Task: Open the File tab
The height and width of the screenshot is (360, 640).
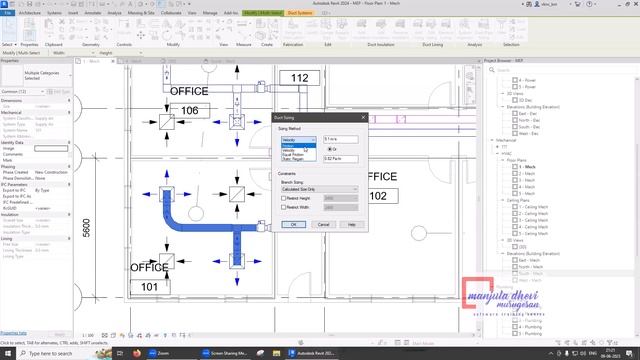Action: point(8,13)
